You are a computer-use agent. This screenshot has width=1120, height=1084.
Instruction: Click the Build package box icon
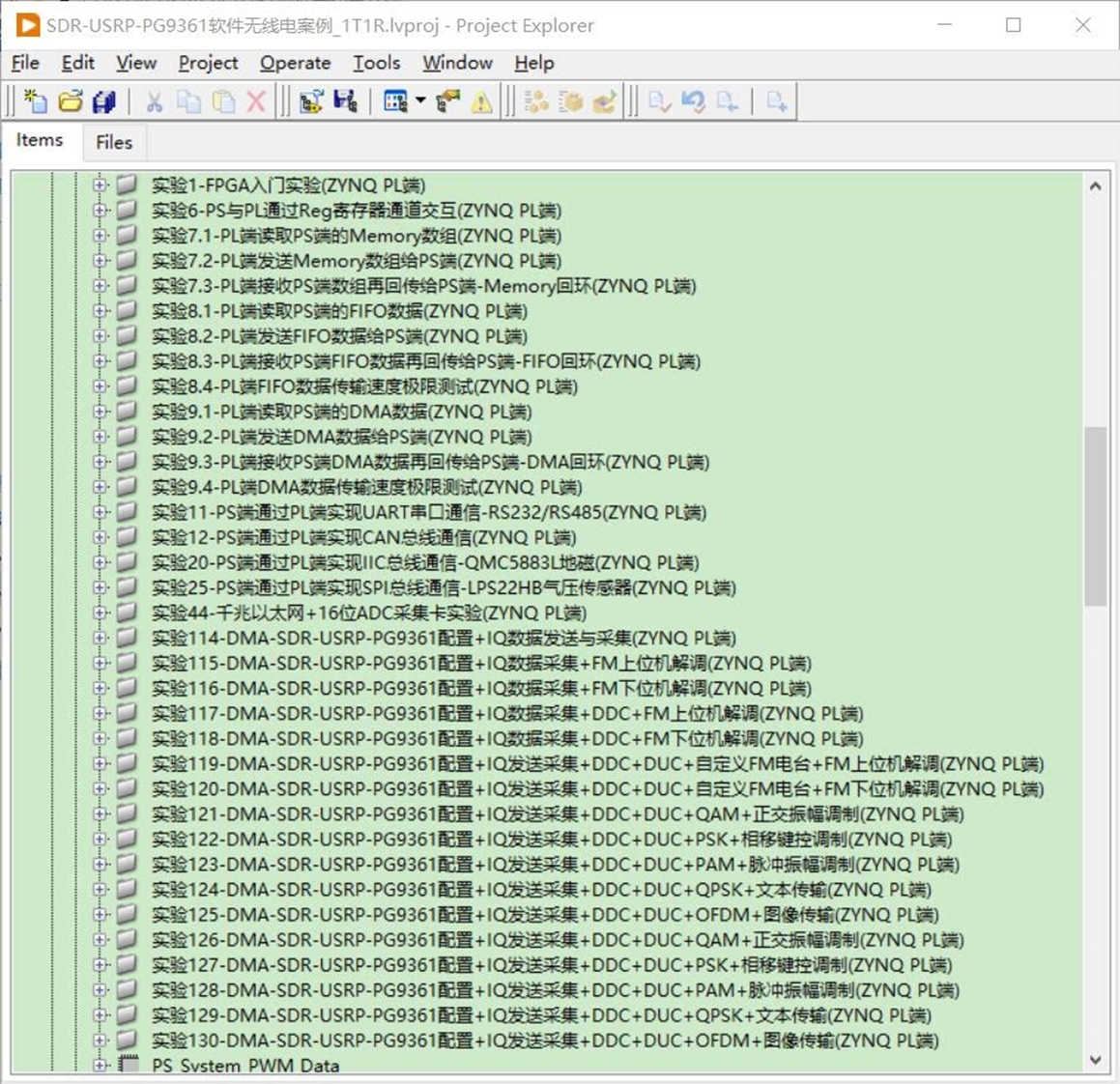[x=571, y=101]
